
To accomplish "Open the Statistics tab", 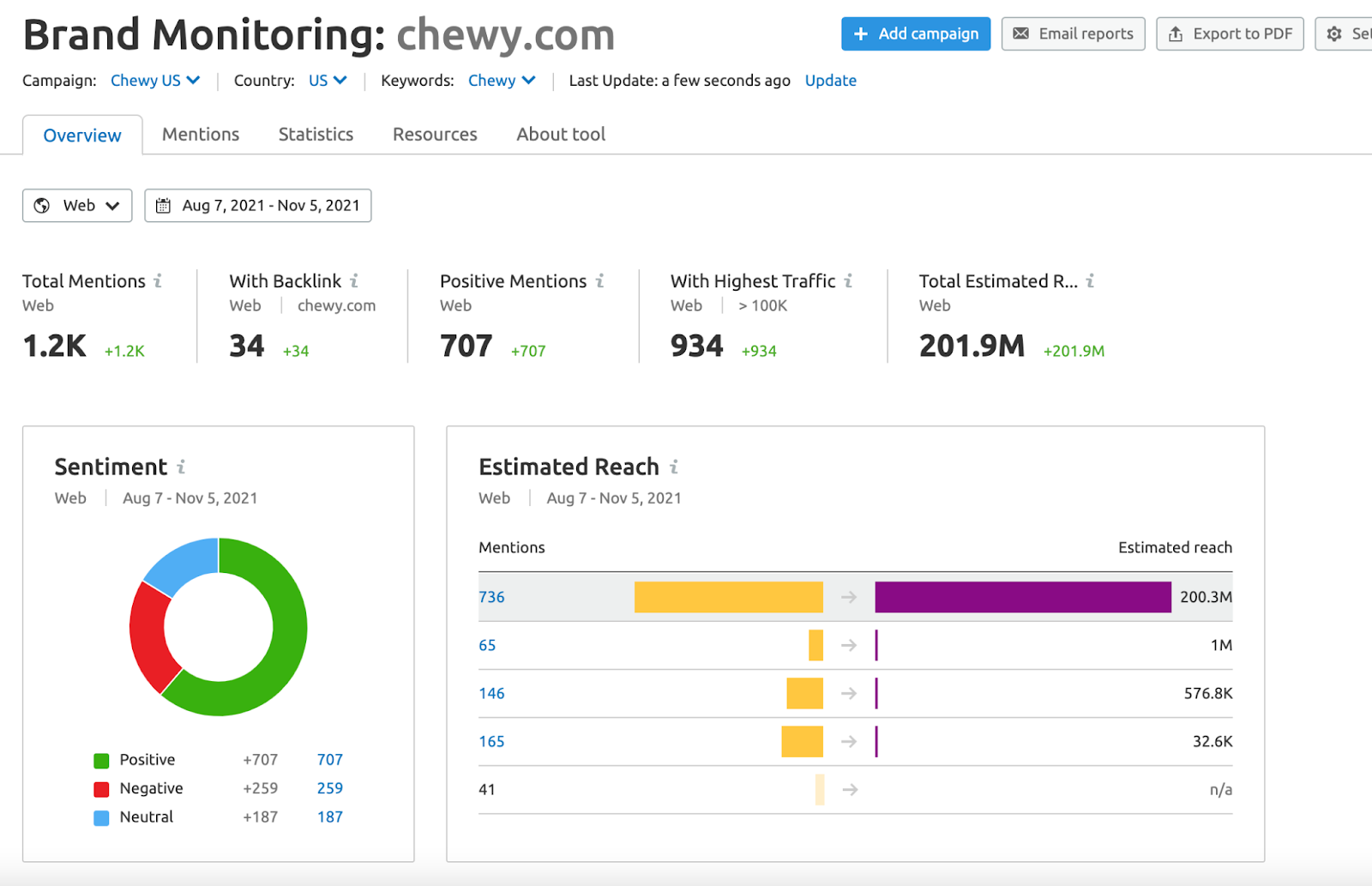I will pyautogui.click(x=316, y=135).
